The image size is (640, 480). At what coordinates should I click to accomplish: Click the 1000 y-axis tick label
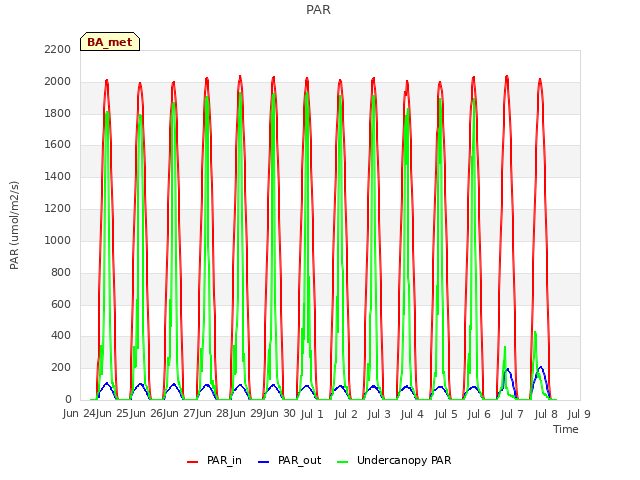[58, 240]
